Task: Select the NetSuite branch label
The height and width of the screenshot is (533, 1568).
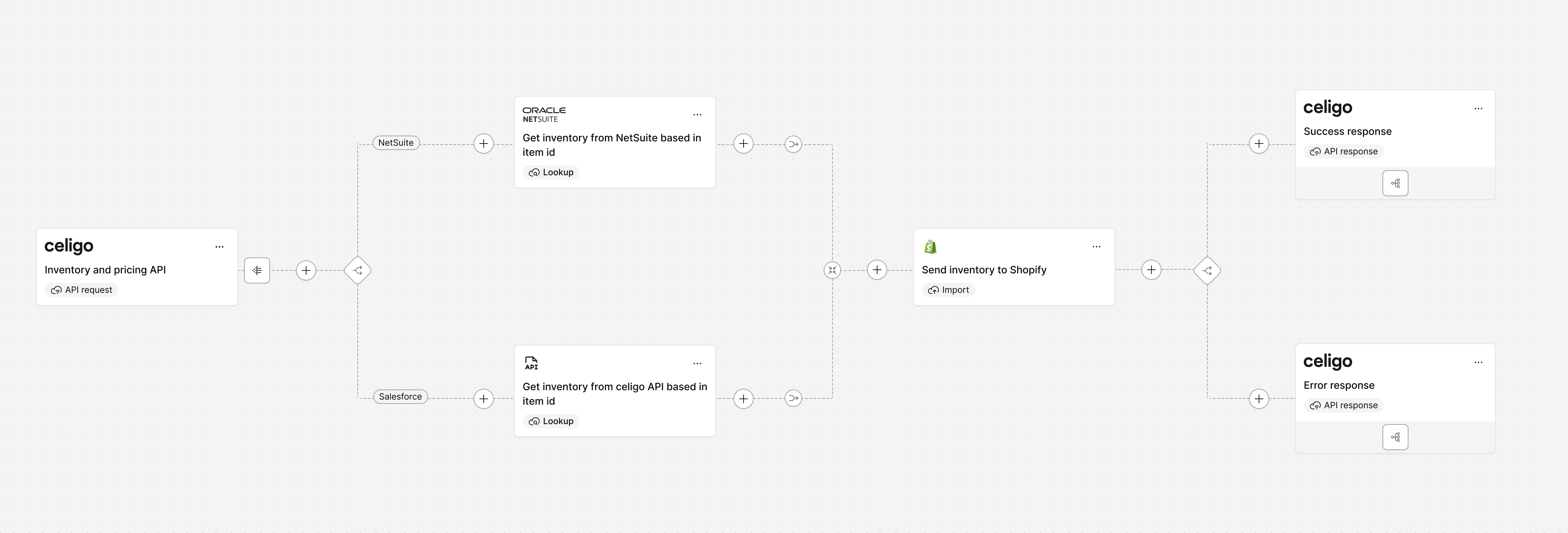Action: pyautogui.click(x=396, y=143)
